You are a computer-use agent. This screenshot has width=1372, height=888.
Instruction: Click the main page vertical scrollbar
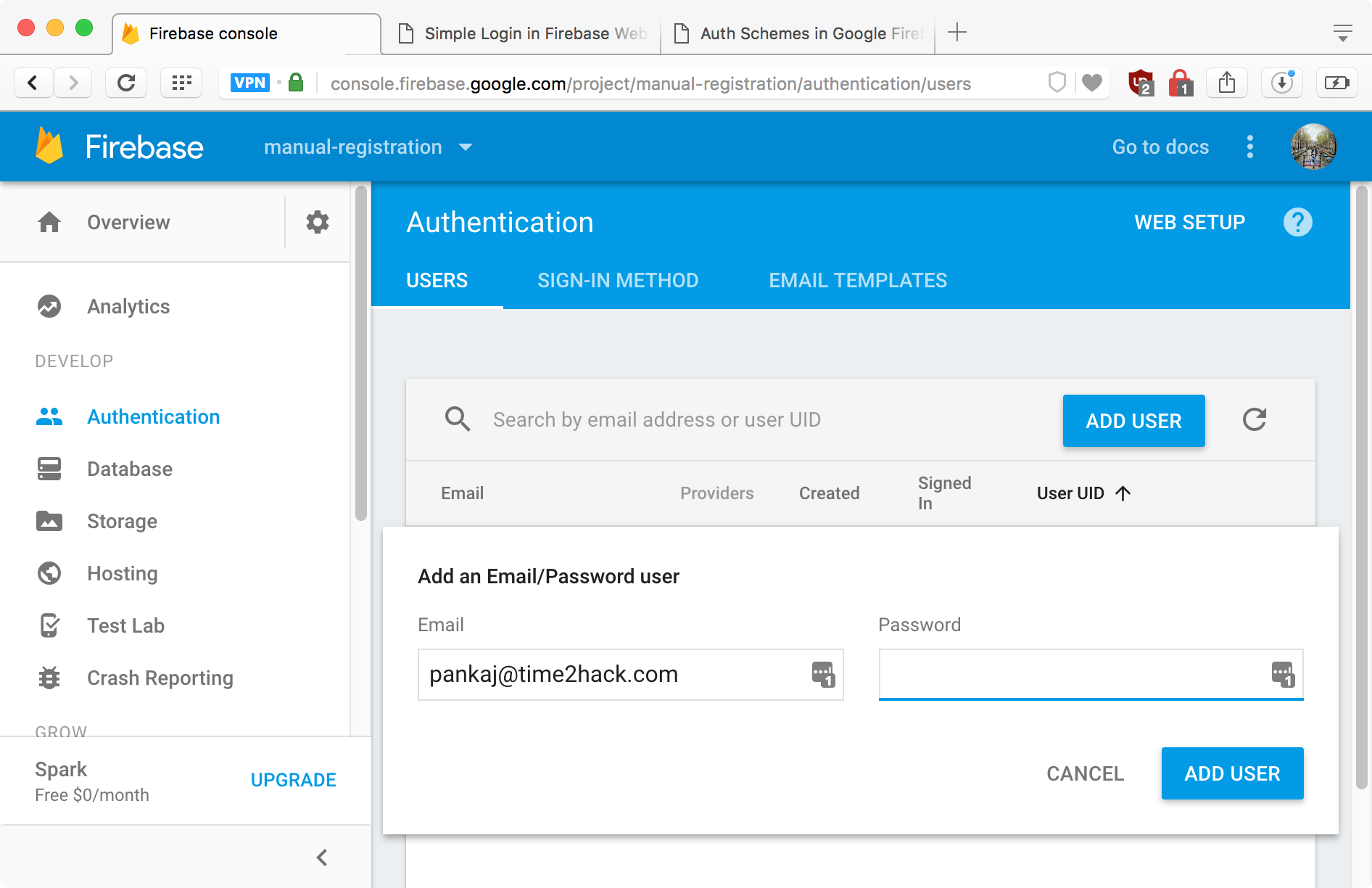point(1362,488)
